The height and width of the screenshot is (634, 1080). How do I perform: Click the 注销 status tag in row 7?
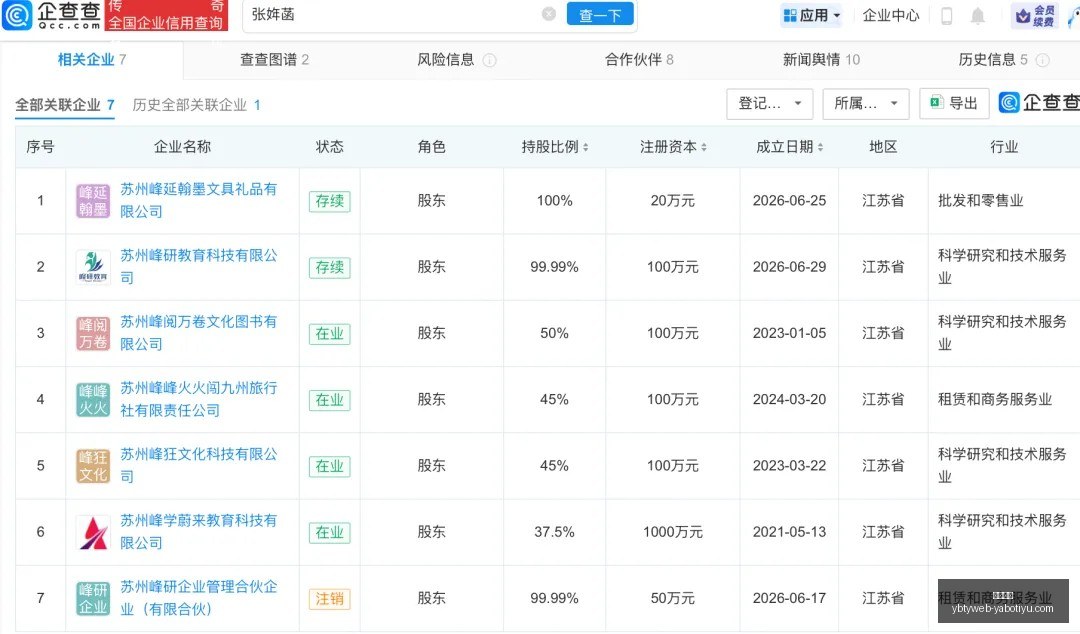(329, 599)
